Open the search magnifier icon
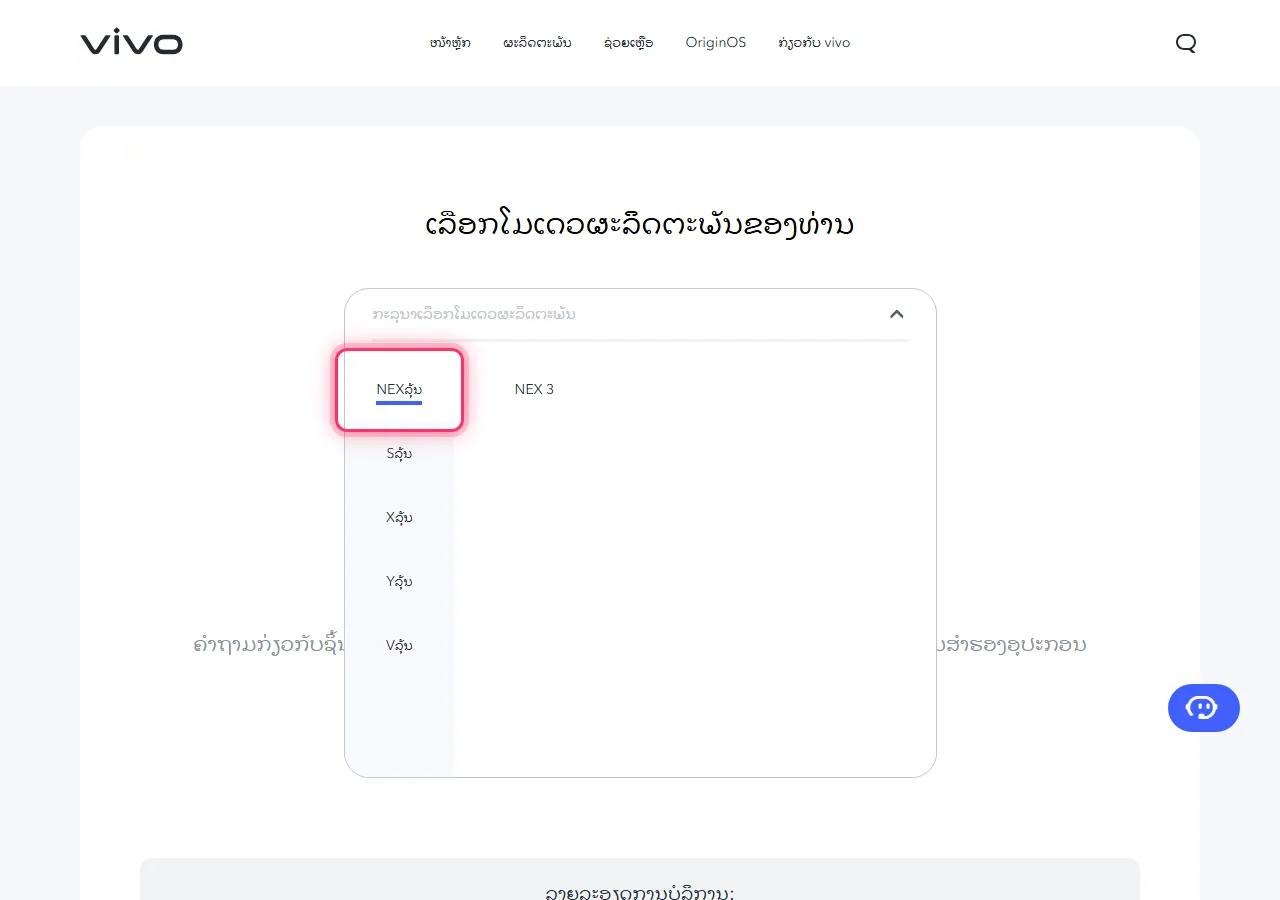The width and height of the screenshot is (1280, 900). (1186, 43)
